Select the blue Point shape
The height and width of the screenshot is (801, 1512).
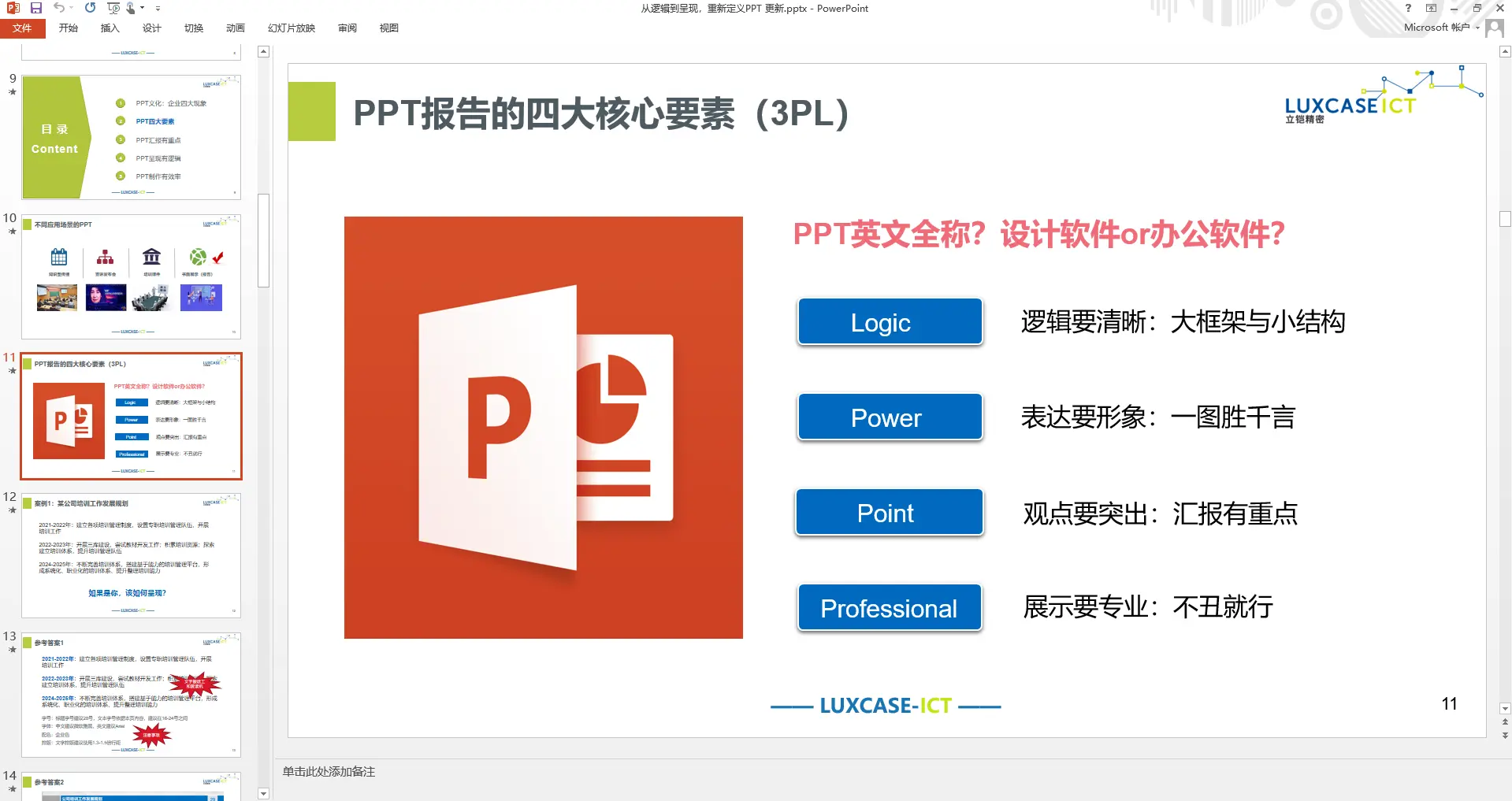coord(890,513)
